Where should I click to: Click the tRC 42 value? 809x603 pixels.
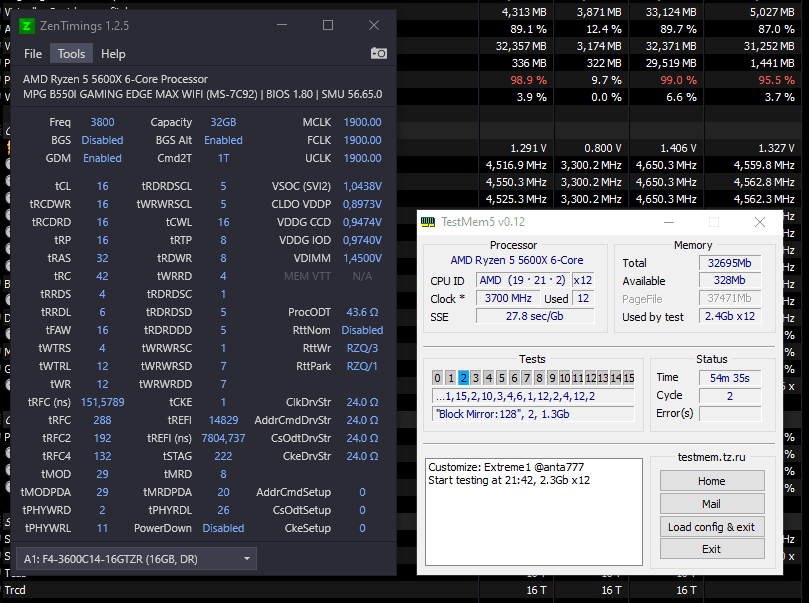(102, 276)
